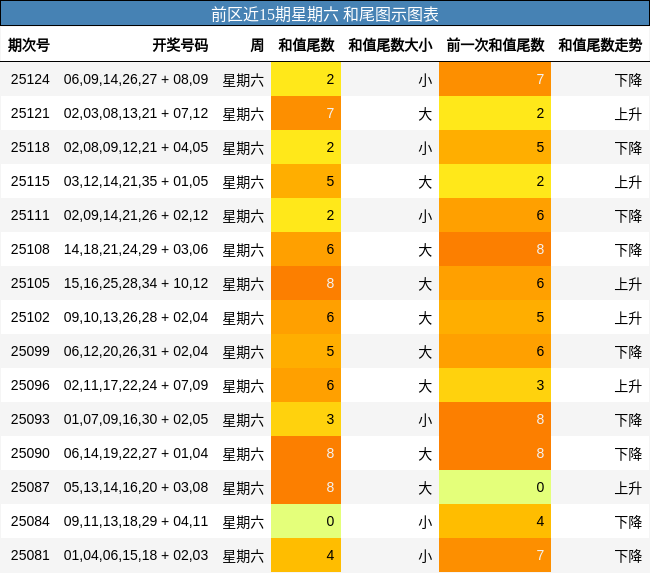
Task: Click issue number 25111
Action: (x=30, y=215)
